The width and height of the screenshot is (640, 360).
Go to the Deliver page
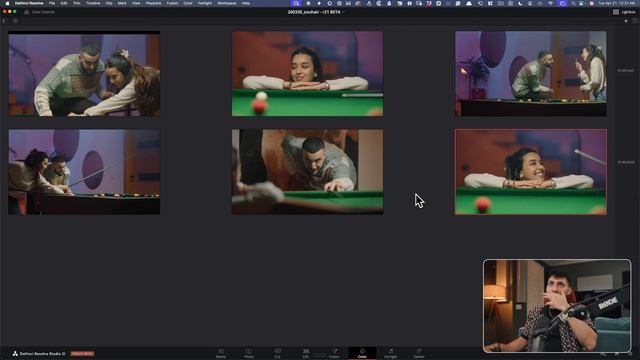click(419, 353)
